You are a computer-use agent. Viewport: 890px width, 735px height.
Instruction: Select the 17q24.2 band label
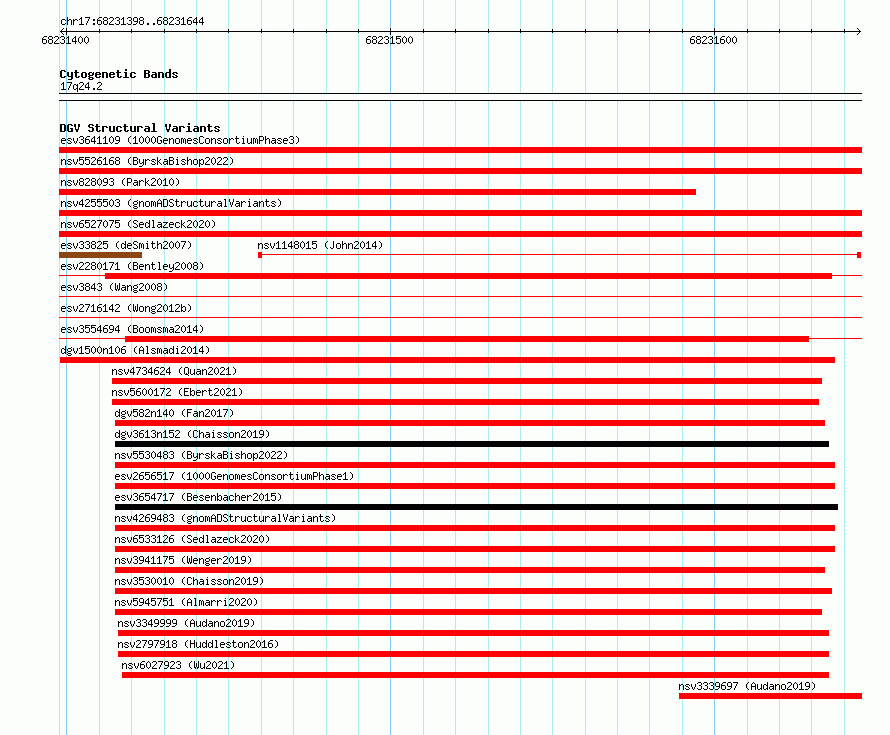[81, 86]
